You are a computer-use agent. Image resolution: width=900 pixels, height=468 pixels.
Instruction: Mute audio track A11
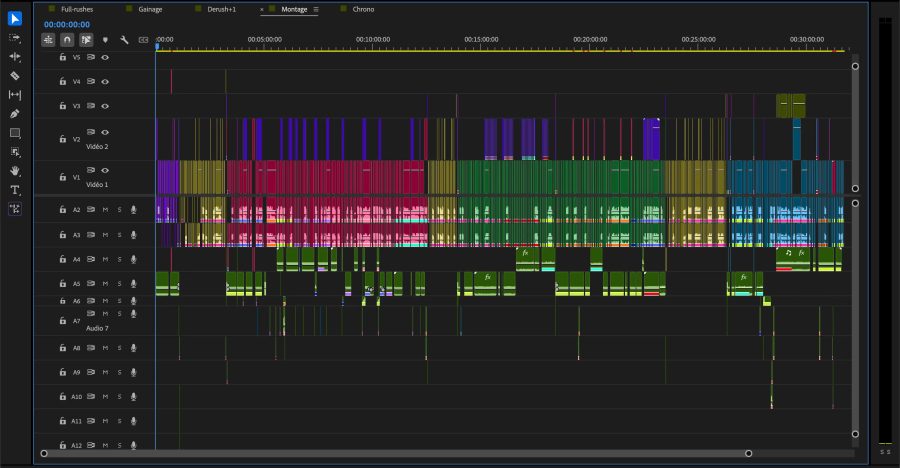point(106,421)
